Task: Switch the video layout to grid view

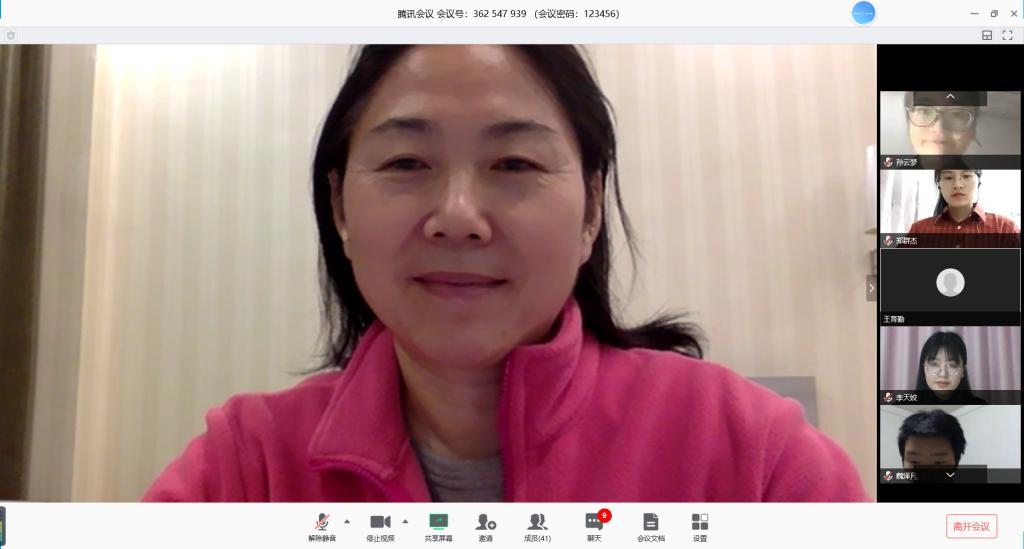Action: 987,35
